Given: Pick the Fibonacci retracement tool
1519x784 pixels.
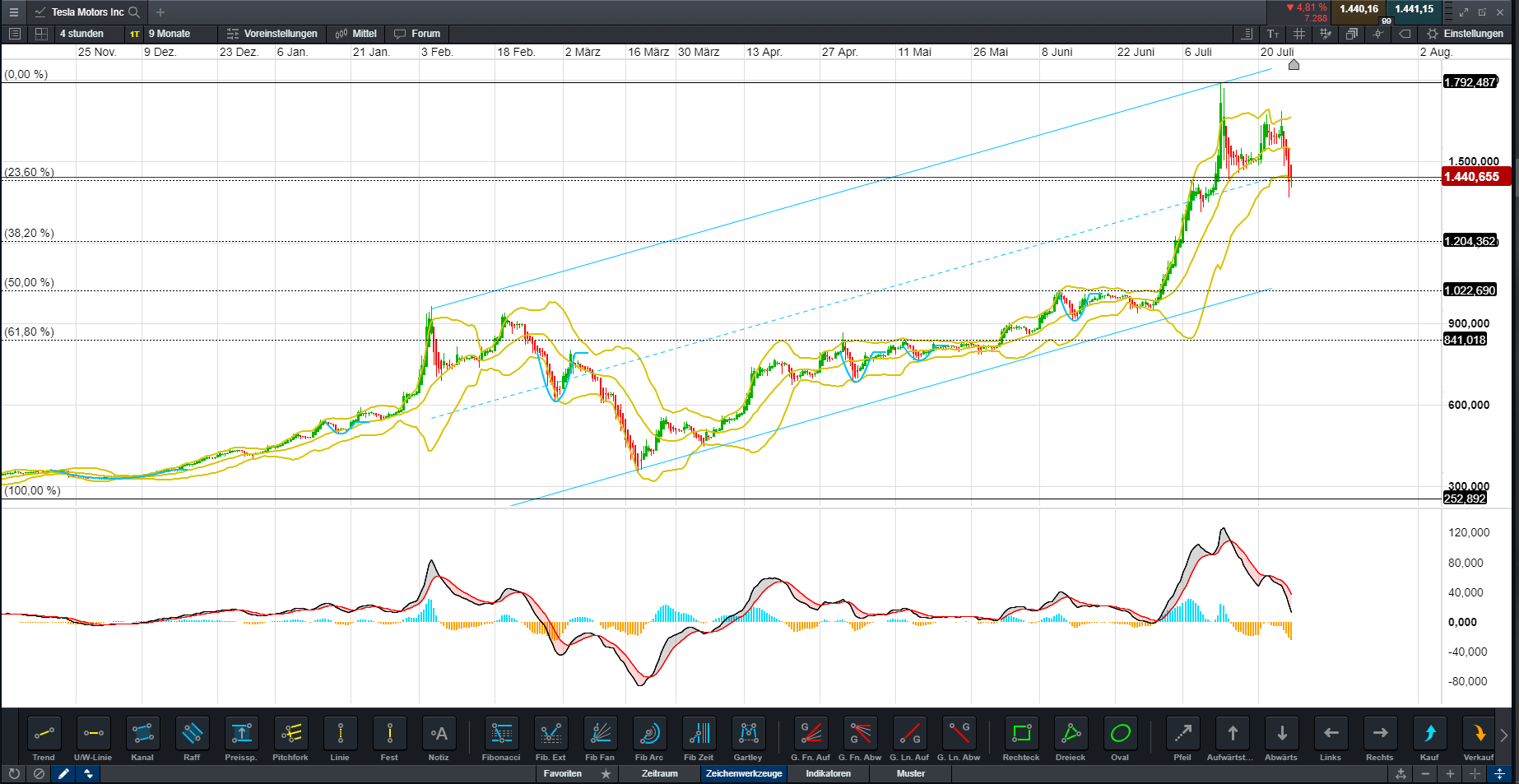Looking at the screenshot, I should (501, 734).
